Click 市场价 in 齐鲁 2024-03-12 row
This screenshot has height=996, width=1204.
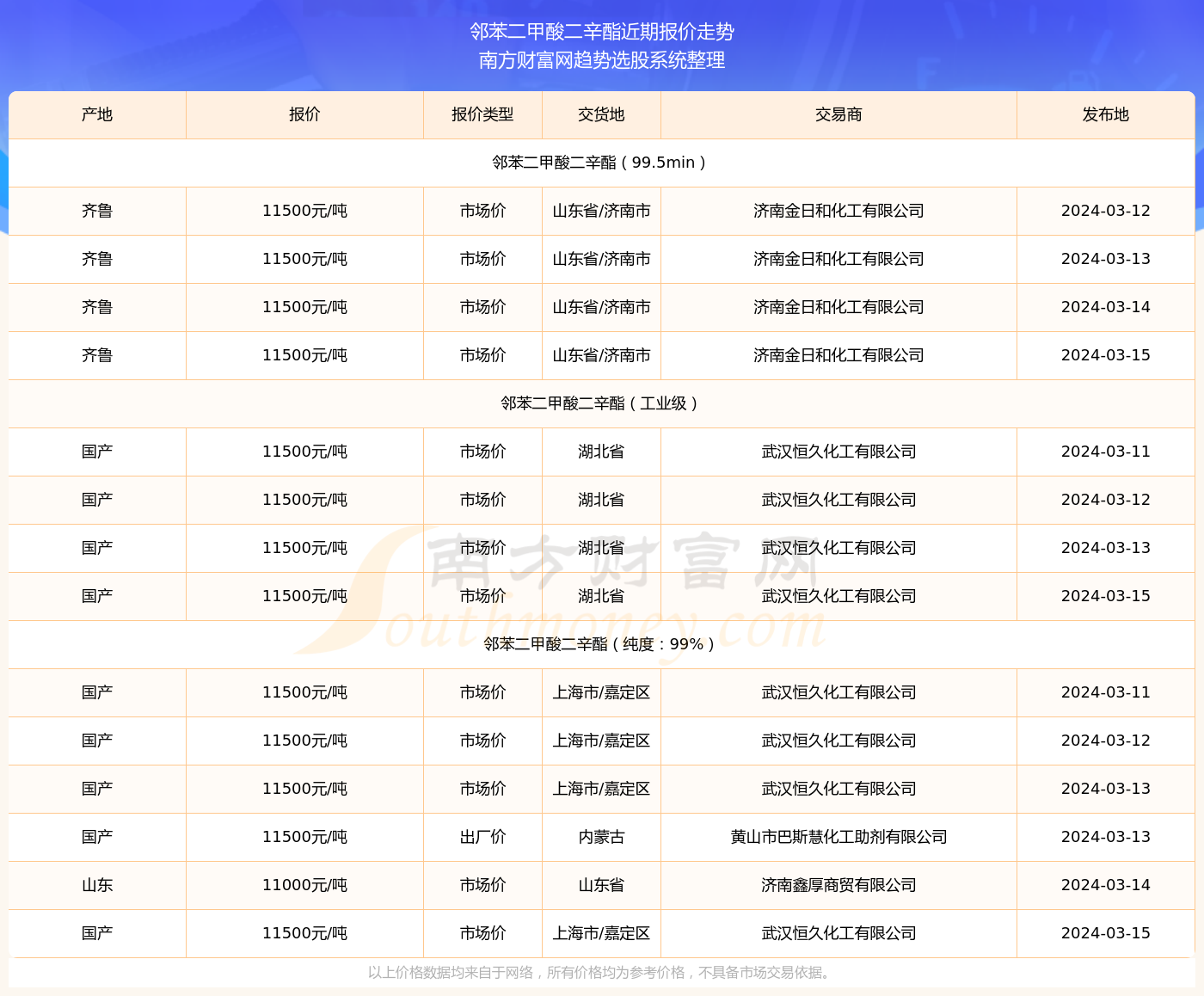(x=482, y=211)
